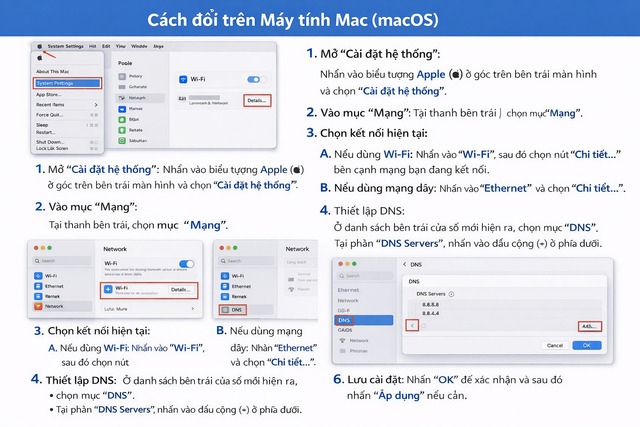Screen dimensions: 640x427
Task: Click blue sidebar icon below highlighted Network row
Action: click(122, 109)
